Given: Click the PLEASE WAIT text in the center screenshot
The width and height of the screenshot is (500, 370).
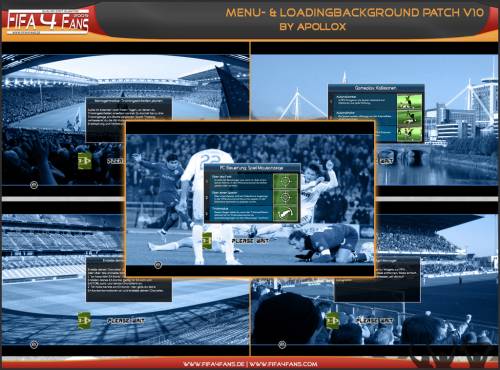Looking at the screenshot, I should [250, 240].
